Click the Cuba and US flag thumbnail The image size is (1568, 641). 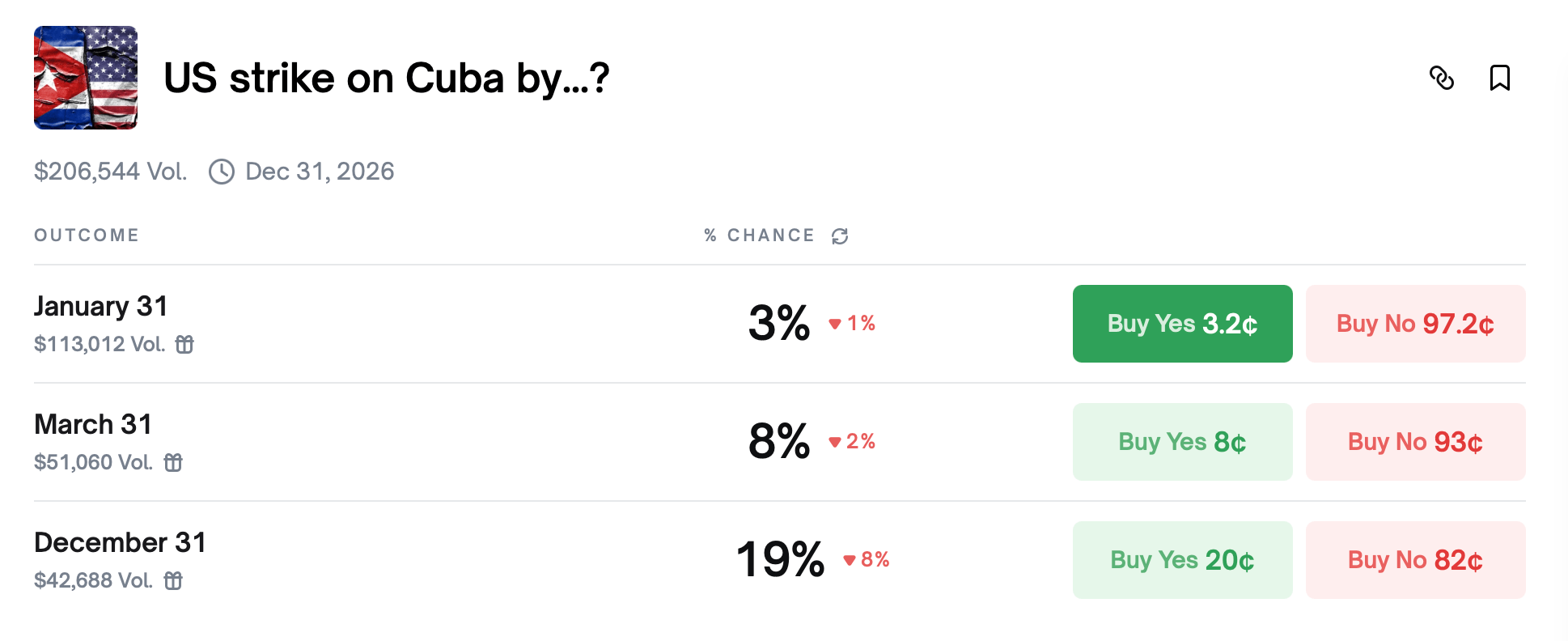click(86, 78)
